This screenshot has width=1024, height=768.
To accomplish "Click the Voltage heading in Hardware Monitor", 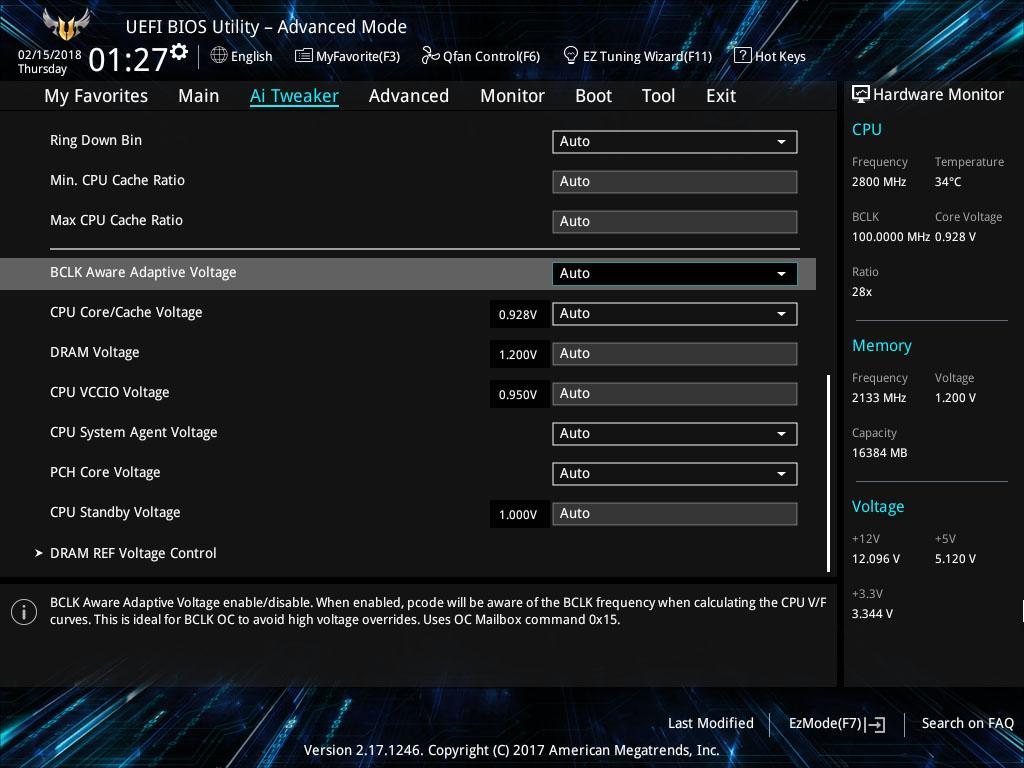I will [878, 507].
